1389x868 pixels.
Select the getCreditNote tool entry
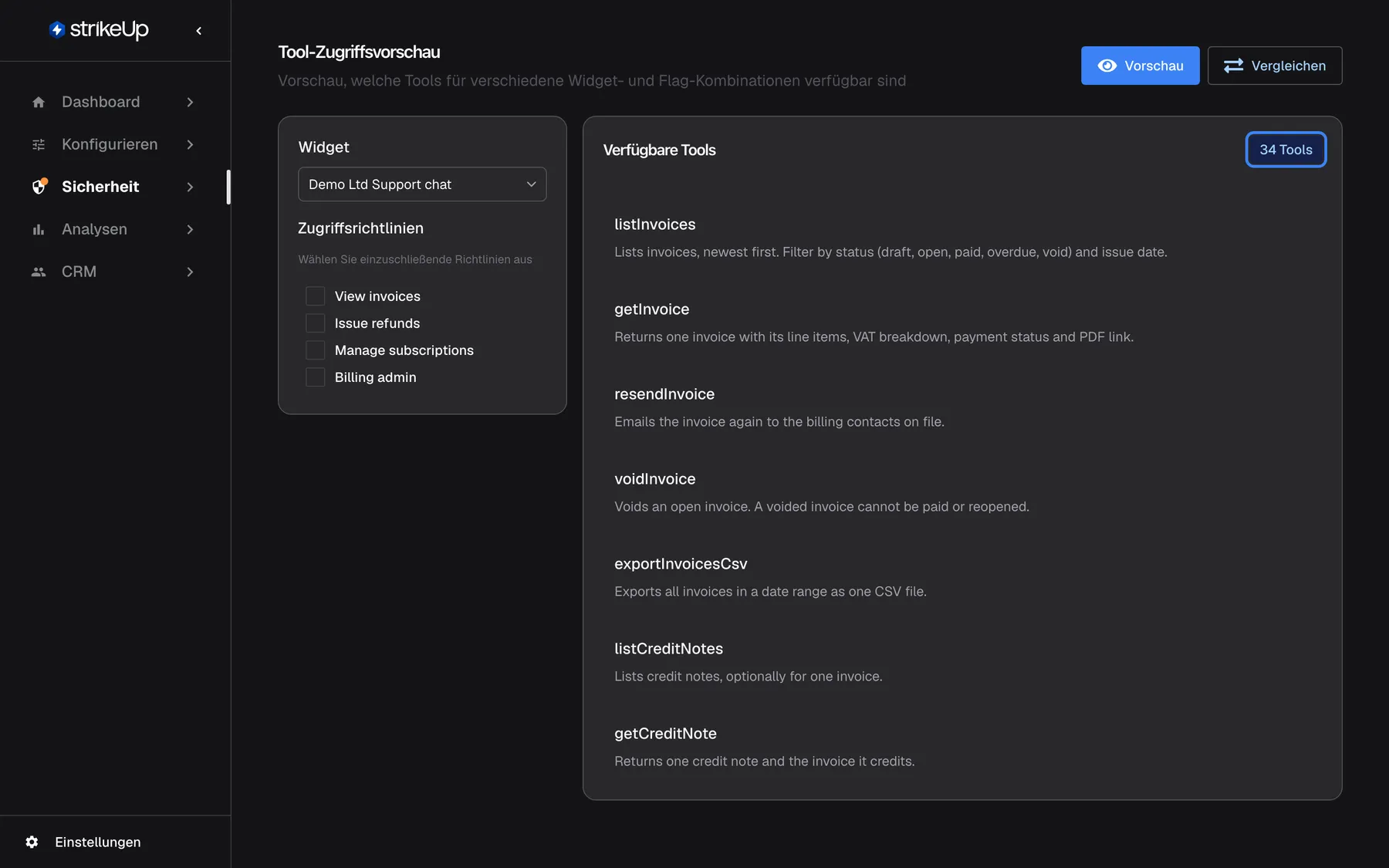tap(961, 747)
